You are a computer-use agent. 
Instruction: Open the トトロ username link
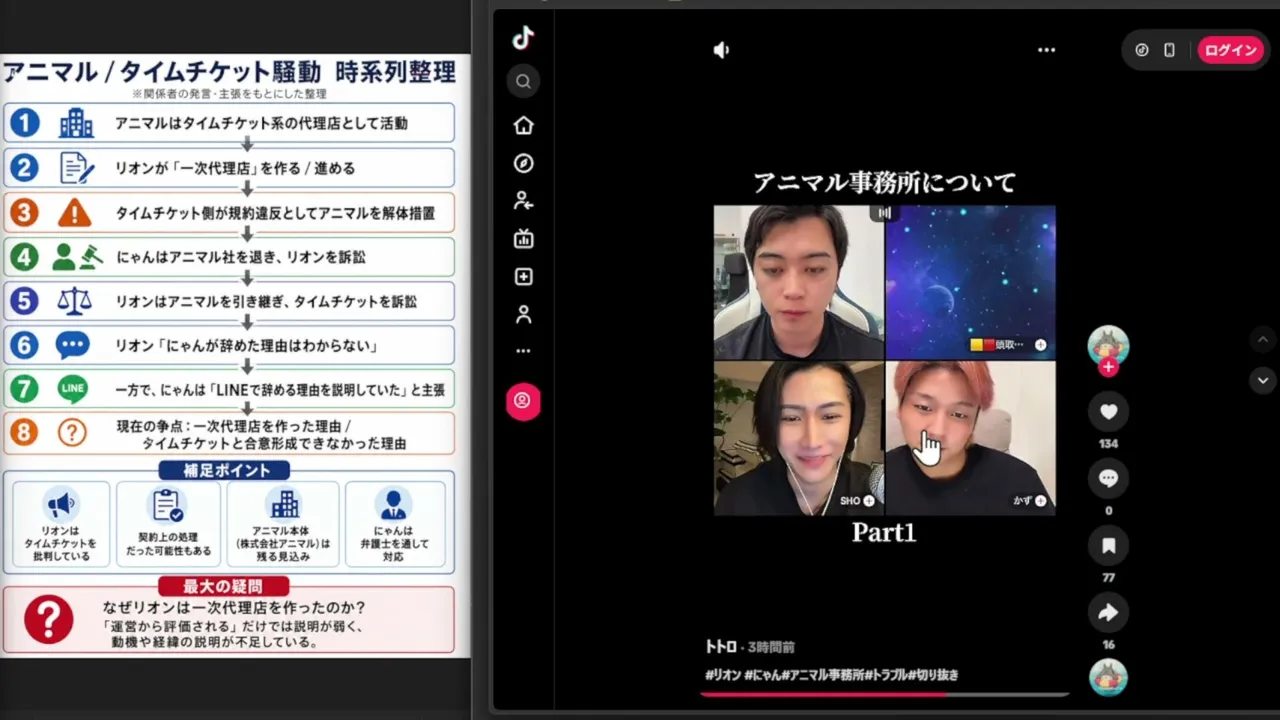point(720,647)
